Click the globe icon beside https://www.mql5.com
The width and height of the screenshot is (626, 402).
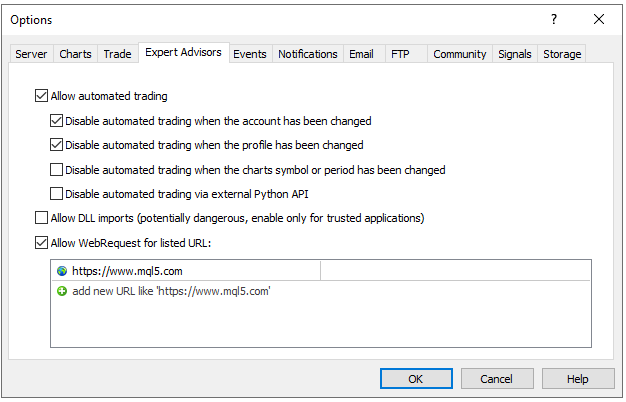coord(62,271)
